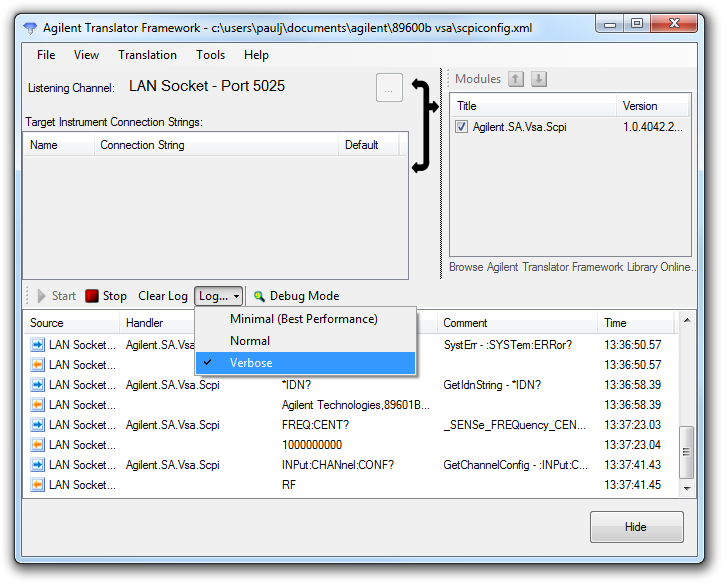The width and height of the screenshot is (728, 588).
Task: Open the View menu
Action: click(x=86, y=55)
